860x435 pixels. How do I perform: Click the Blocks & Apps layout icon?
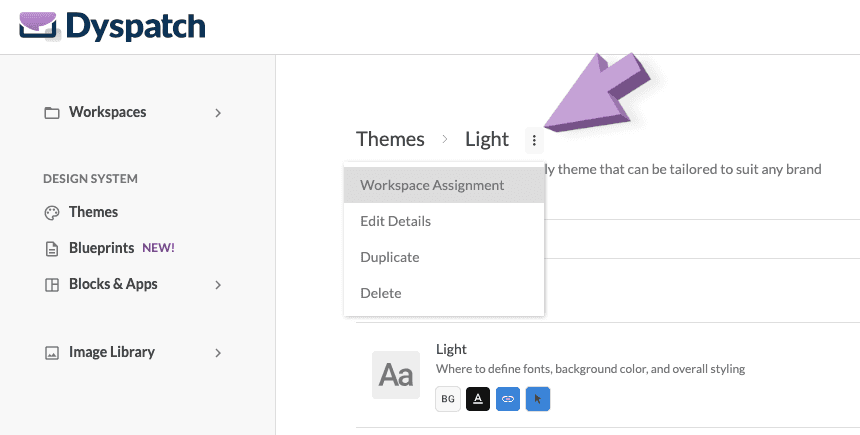pos(52,285)
